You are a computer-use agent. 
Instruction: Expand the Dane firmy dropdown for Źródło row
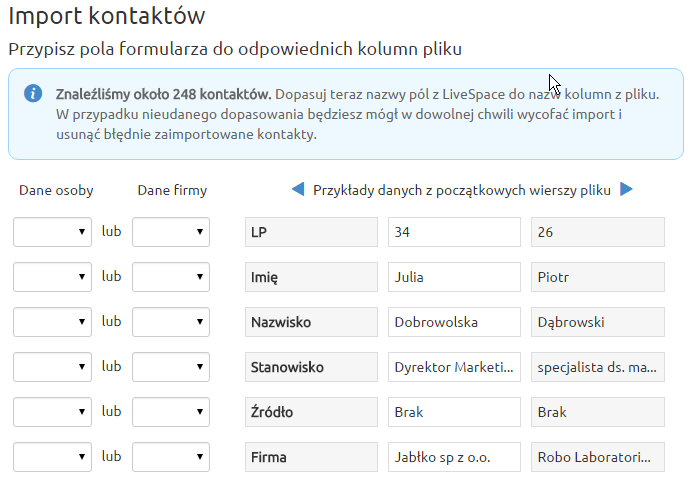tap(171, 412)
